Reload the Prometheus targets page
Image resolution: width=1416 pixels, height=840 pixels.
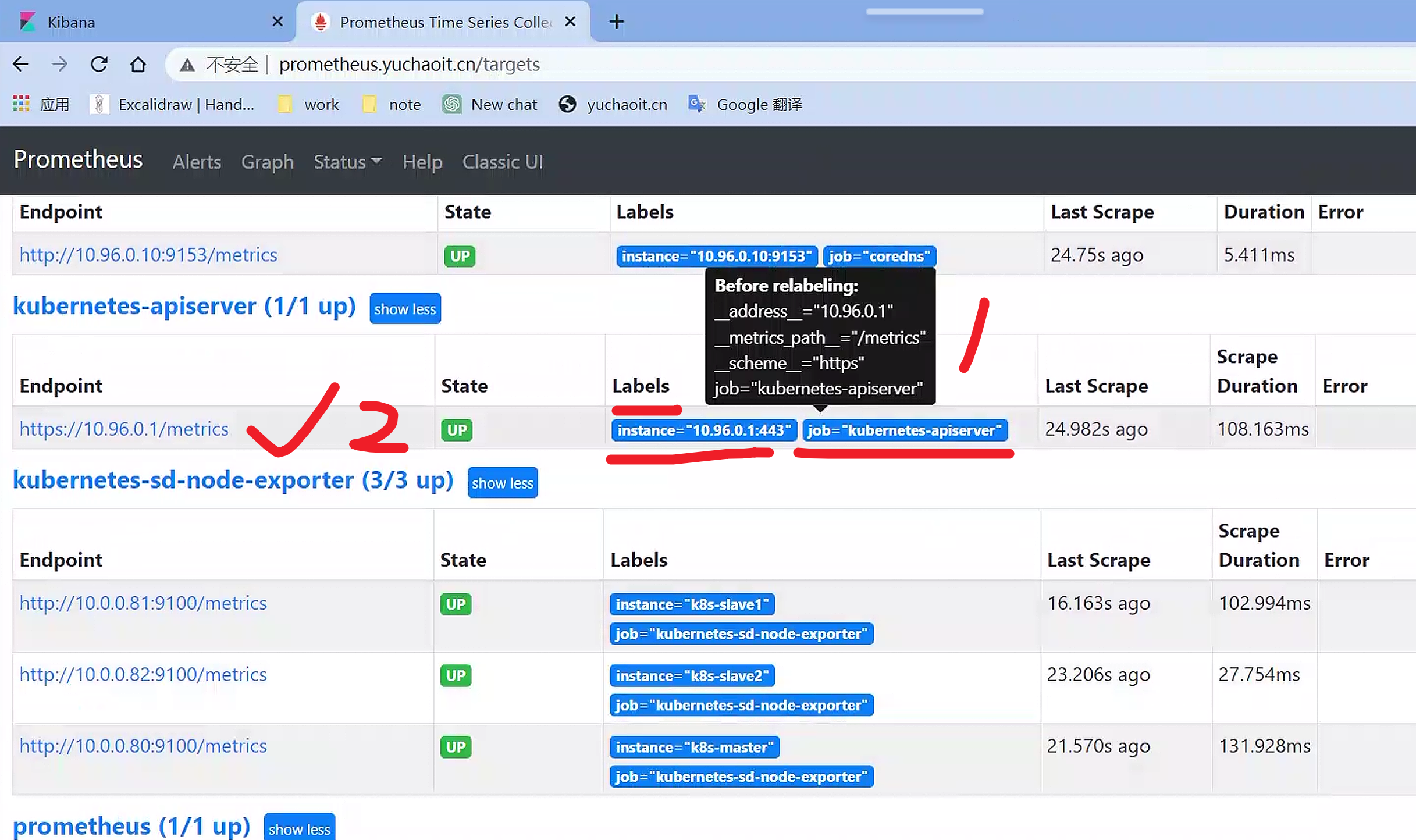(99, 64)
